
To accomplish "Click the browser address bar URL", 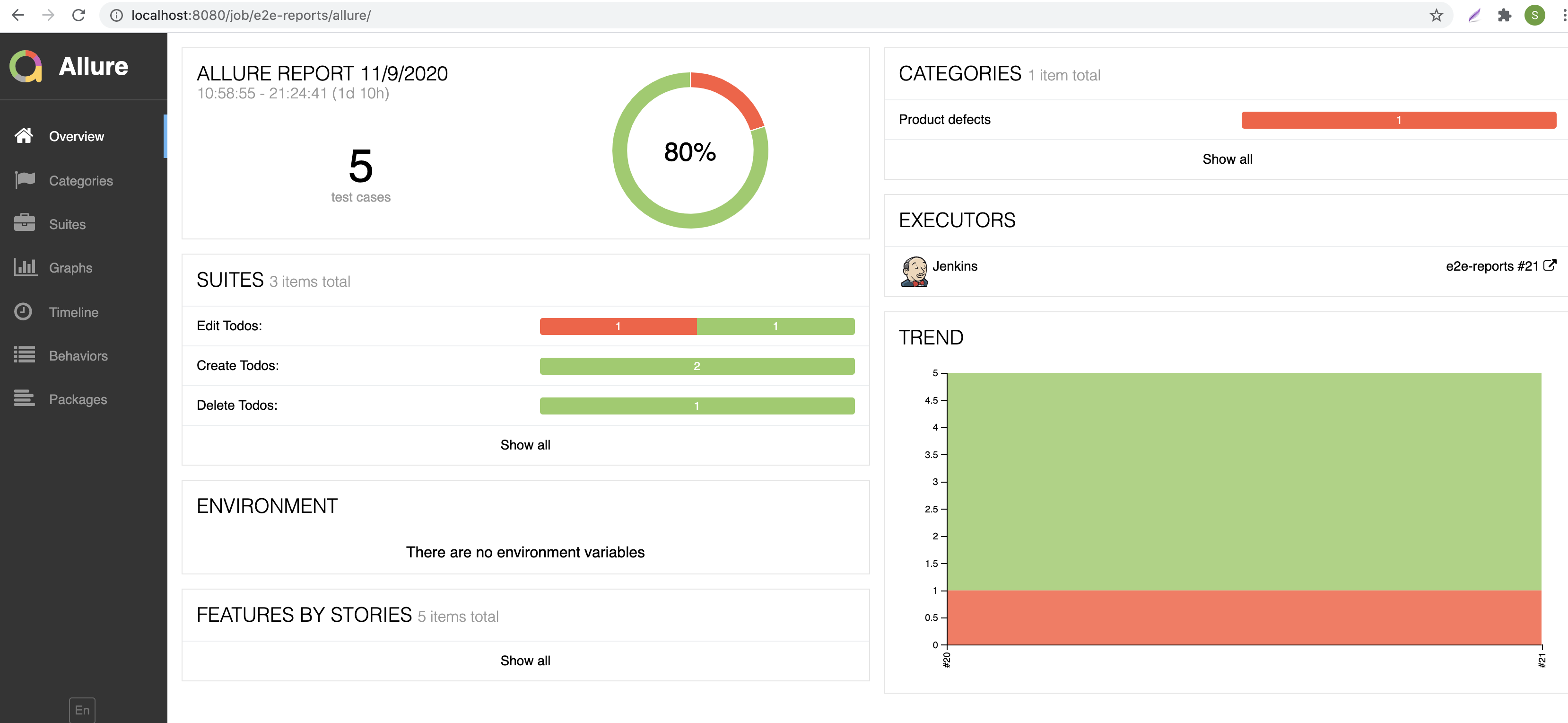I will [251, 15].
